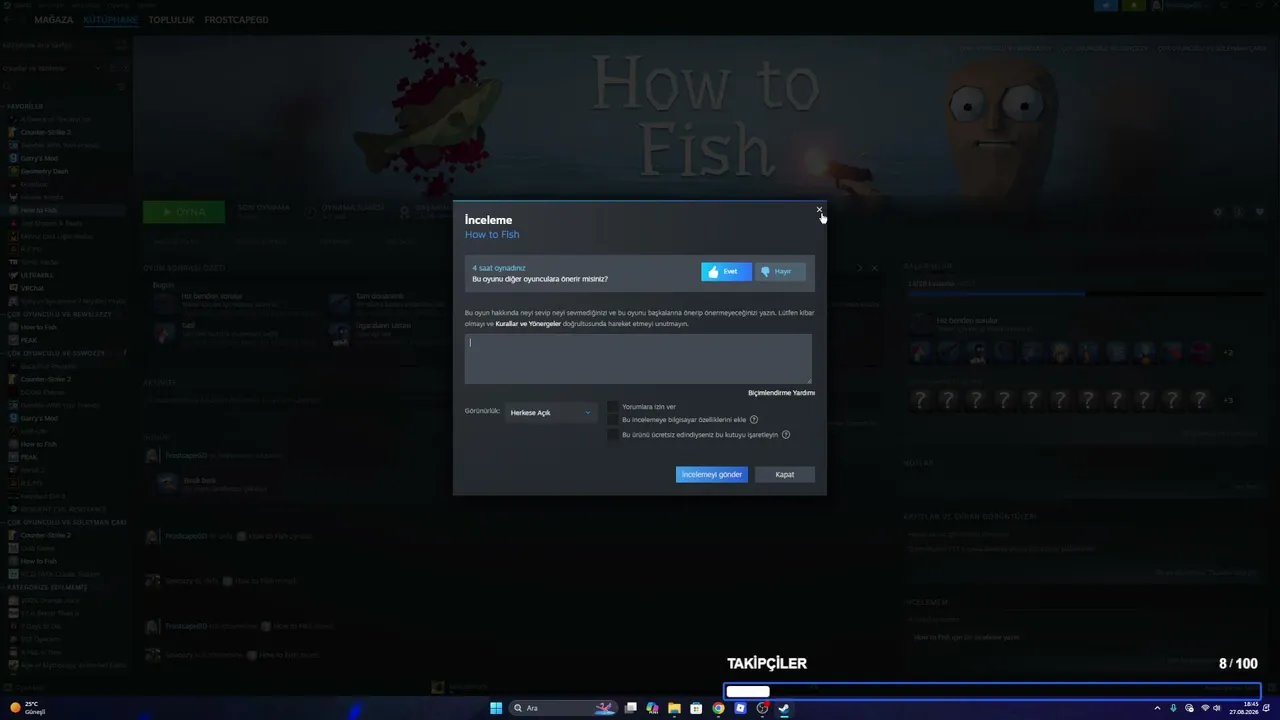Select ULTRAKILL in the library list

[x=37, y=275]
